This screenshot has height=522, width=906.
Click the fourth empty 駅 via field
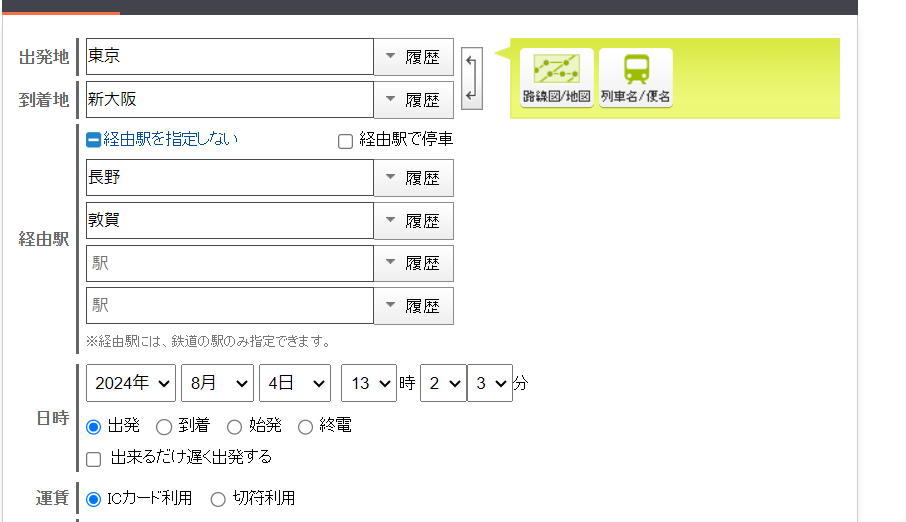[230, 305]
